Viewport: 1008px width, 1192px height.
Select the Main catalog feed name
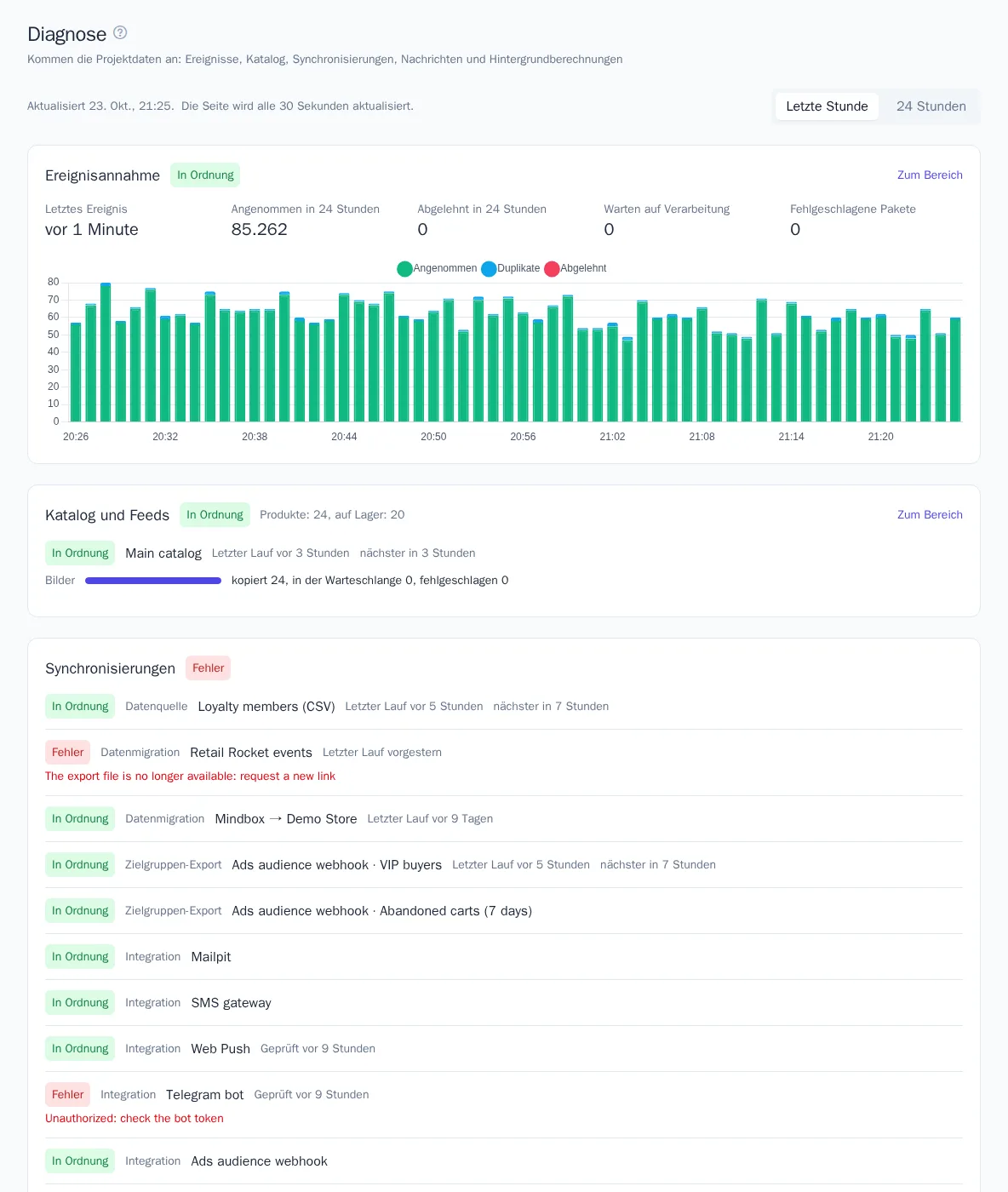point(163,553)
